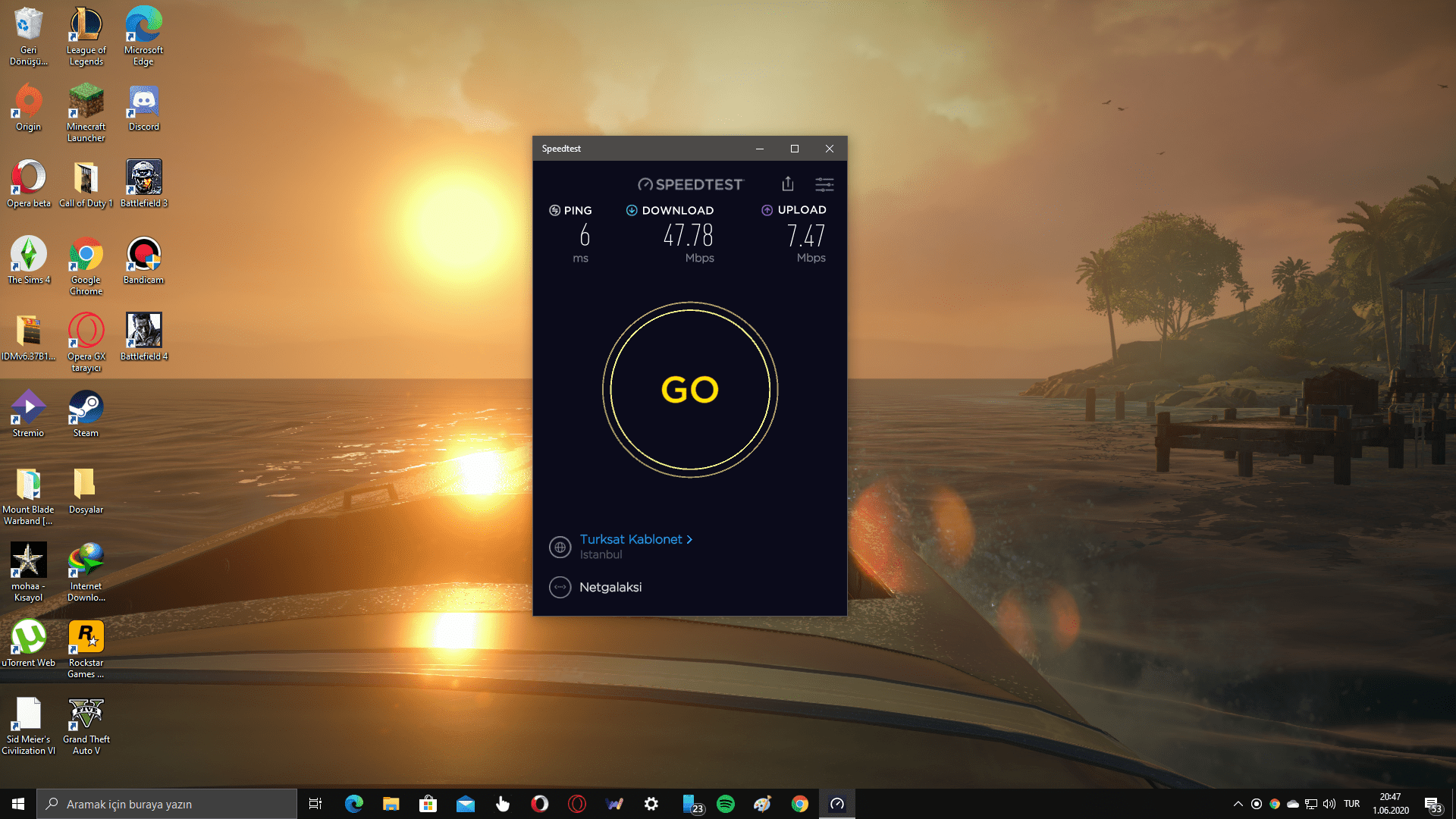Show hidden system tray icons
Screen dimensions: 1456x819
1238,804
